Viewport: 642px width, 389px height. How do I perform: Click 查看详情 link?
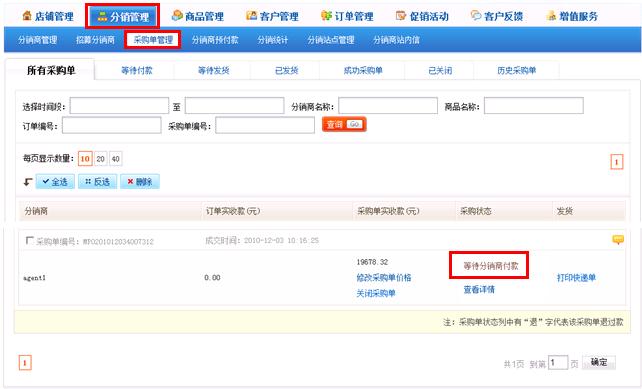point(479,290)
